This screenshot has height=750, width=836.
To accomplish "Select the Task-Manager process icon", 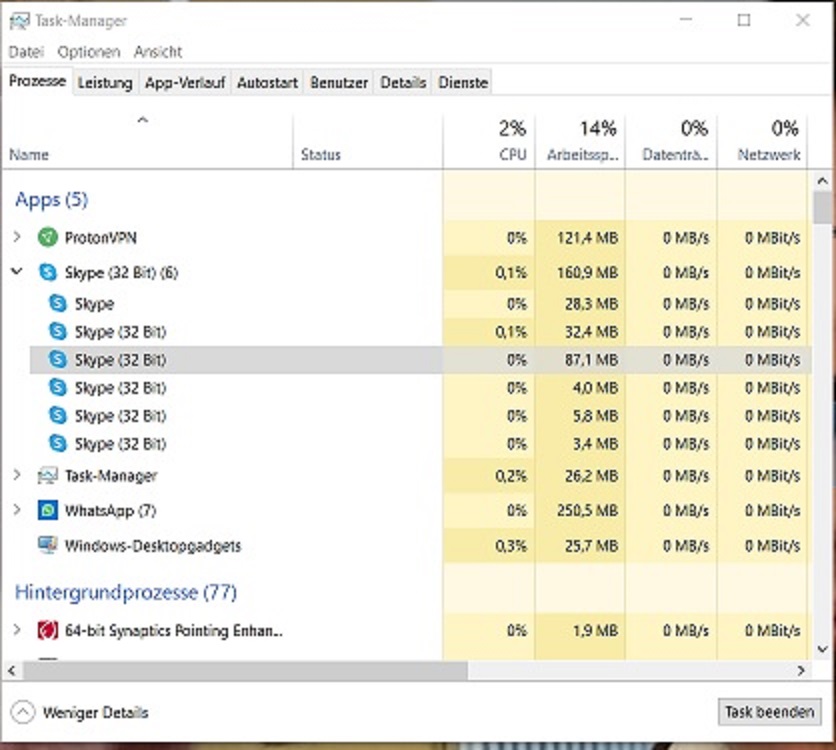I will [x=47, y=475].
